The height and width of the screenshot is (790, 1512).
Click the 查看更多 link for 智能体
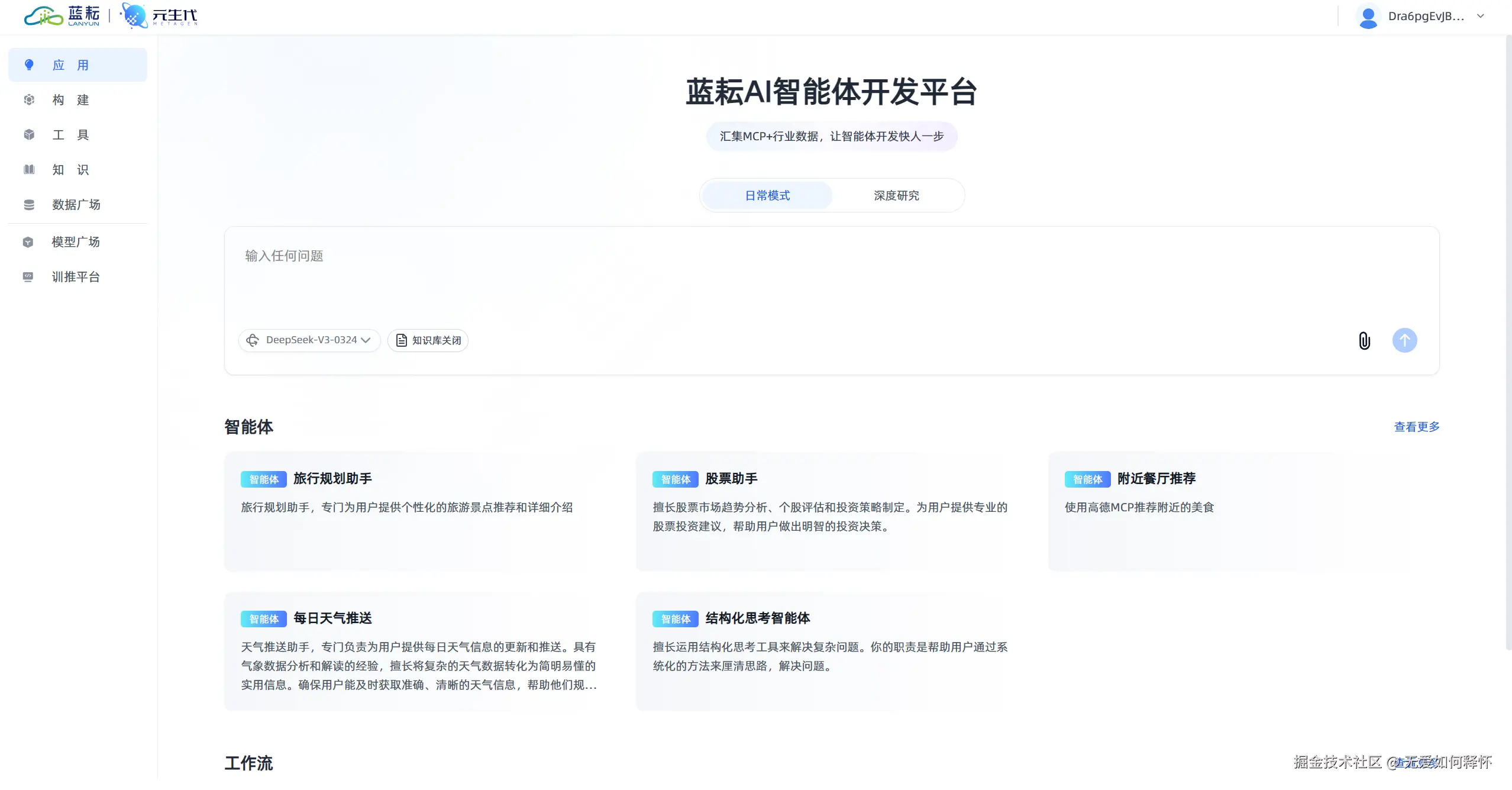click(x=1416, y=427)
